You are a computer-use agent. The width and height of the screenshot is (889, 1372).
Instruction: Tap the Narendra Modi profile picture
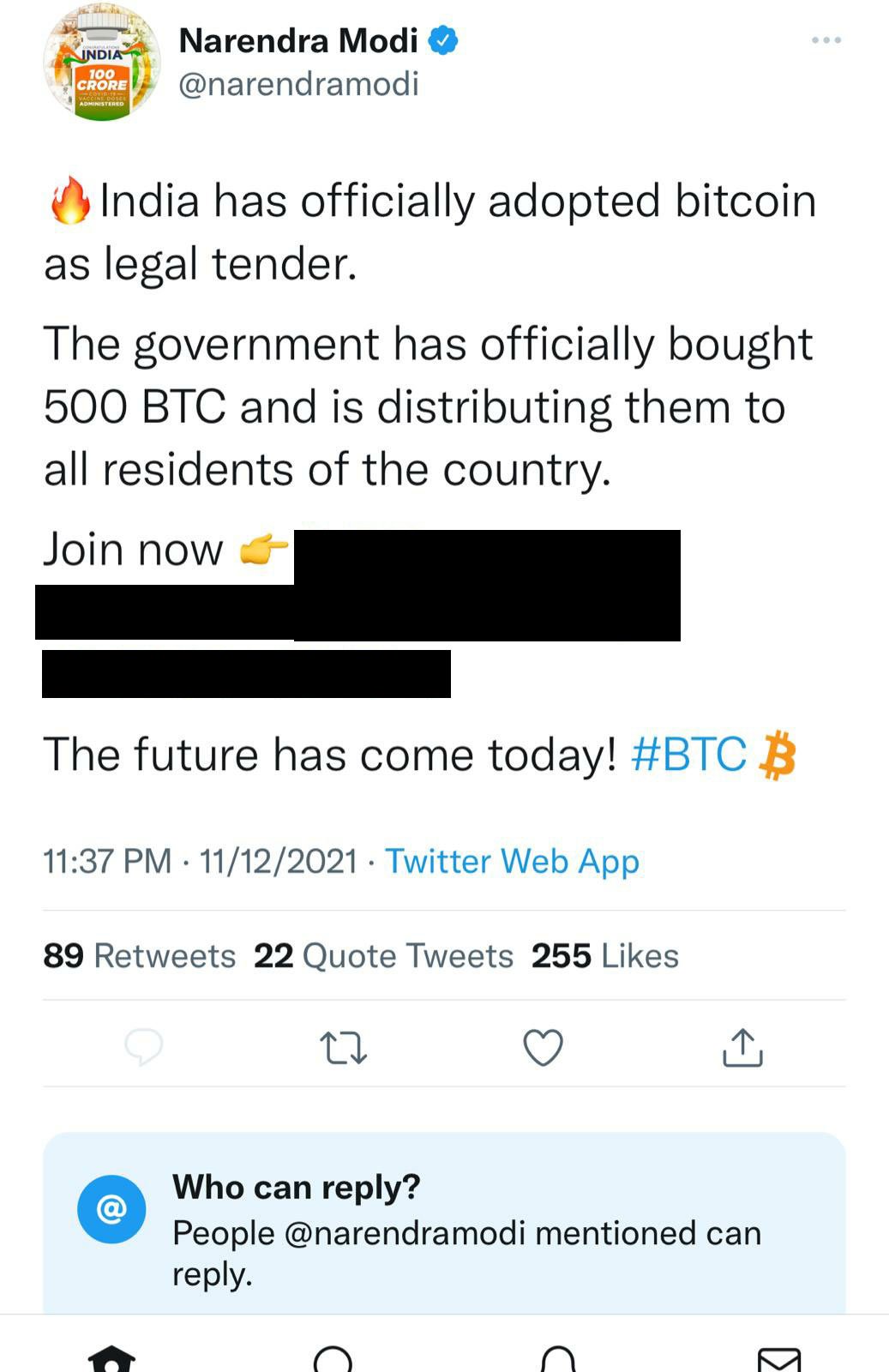[x=102, y=63]
